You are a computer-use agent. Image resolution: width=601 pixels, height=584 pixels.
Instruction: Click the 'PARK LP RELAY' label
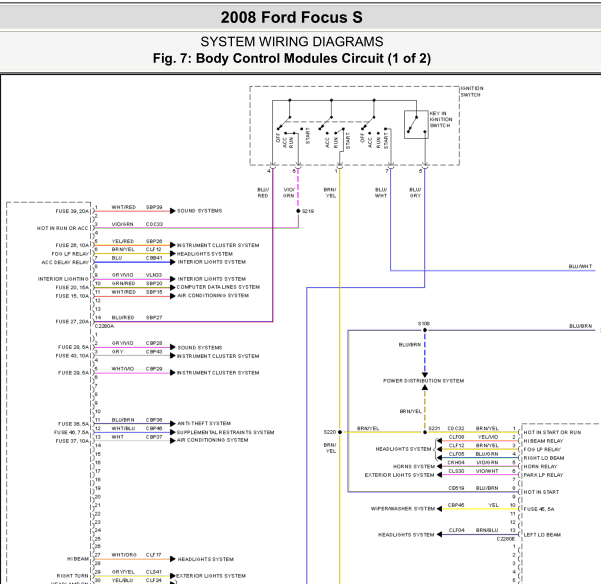544,475
